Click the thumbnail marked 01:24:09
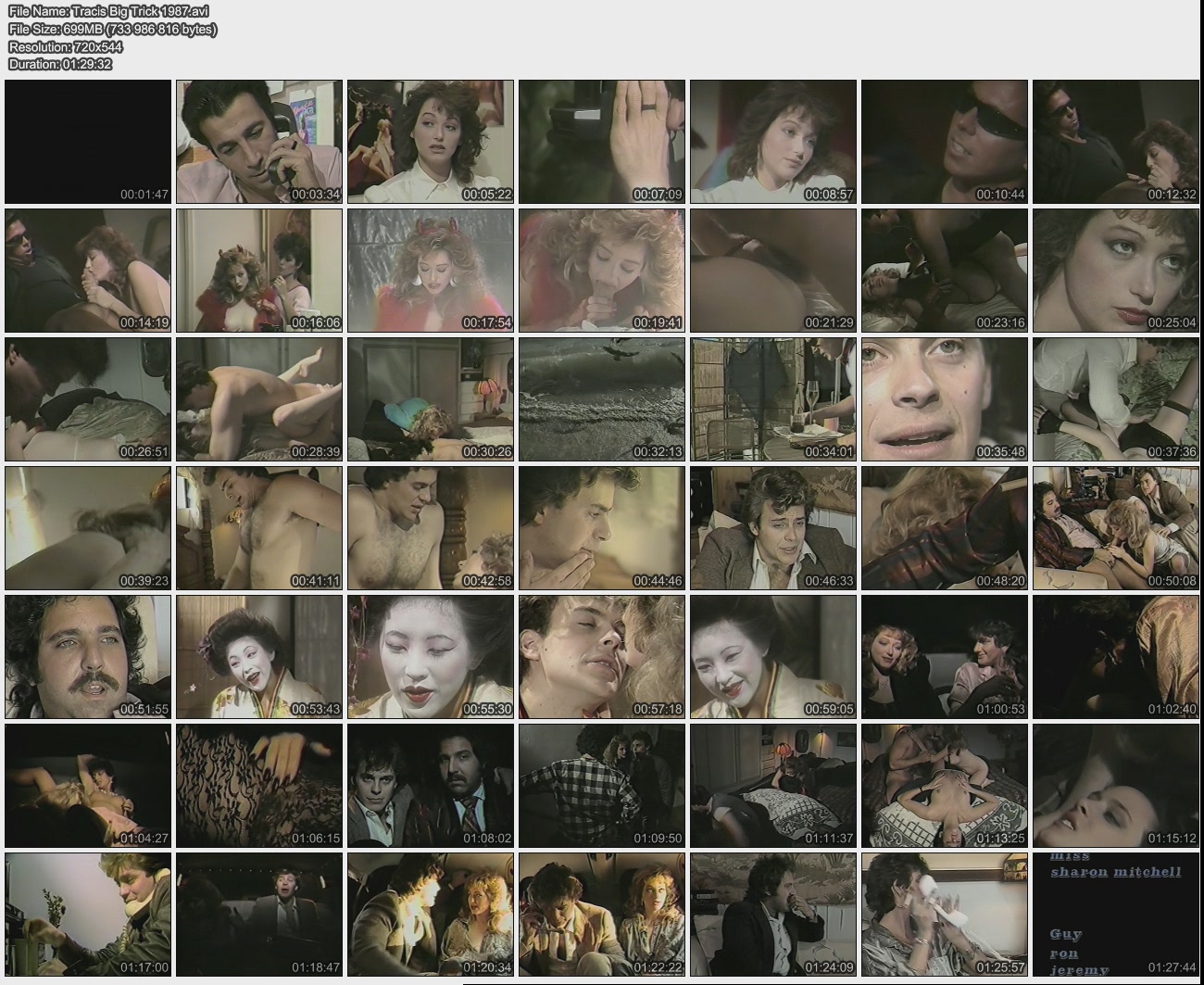 [x=773, y=914]
